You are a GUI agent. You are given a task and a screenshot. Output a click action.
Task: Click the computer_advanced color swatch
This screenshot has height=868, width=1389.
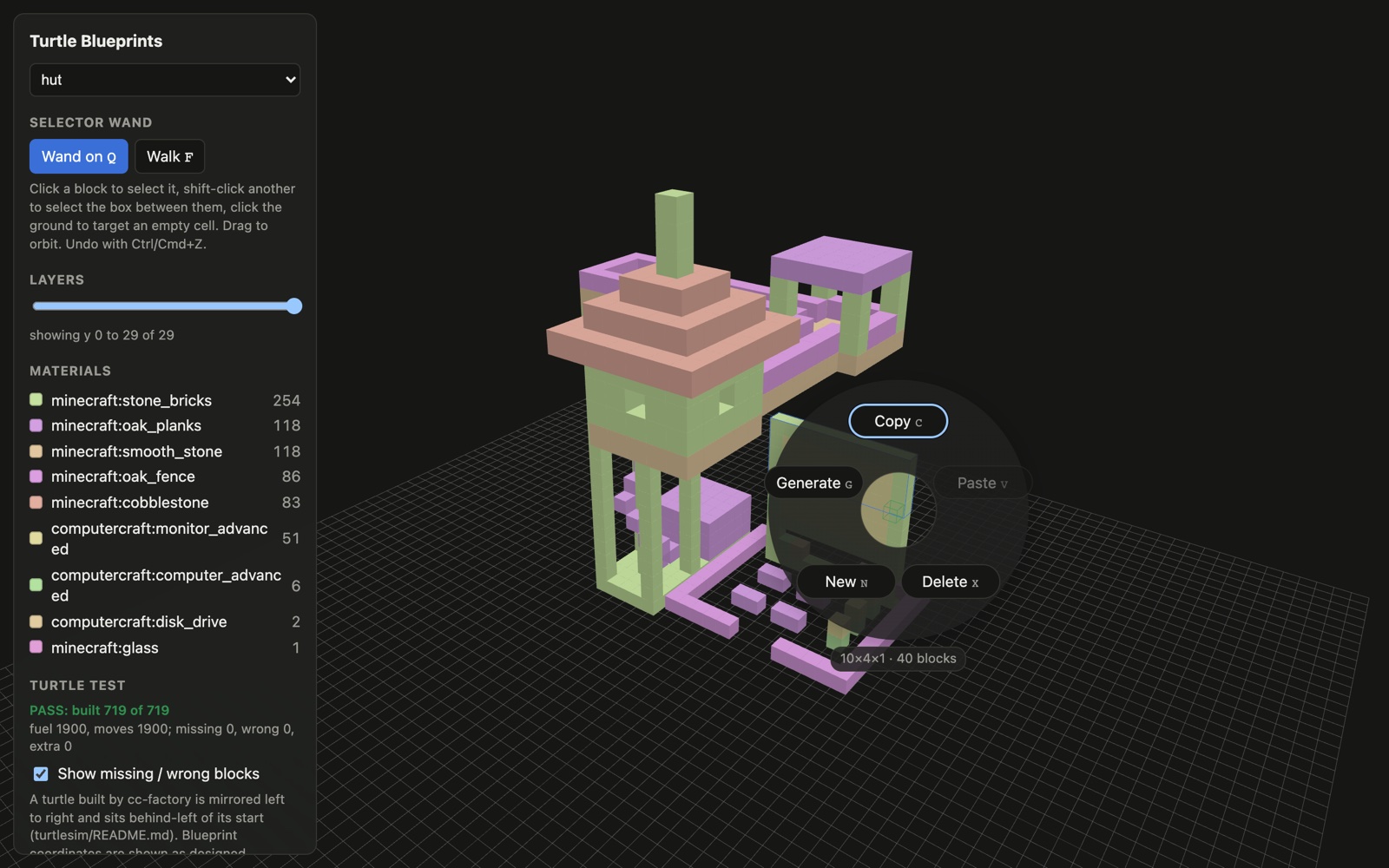(36, 585)
